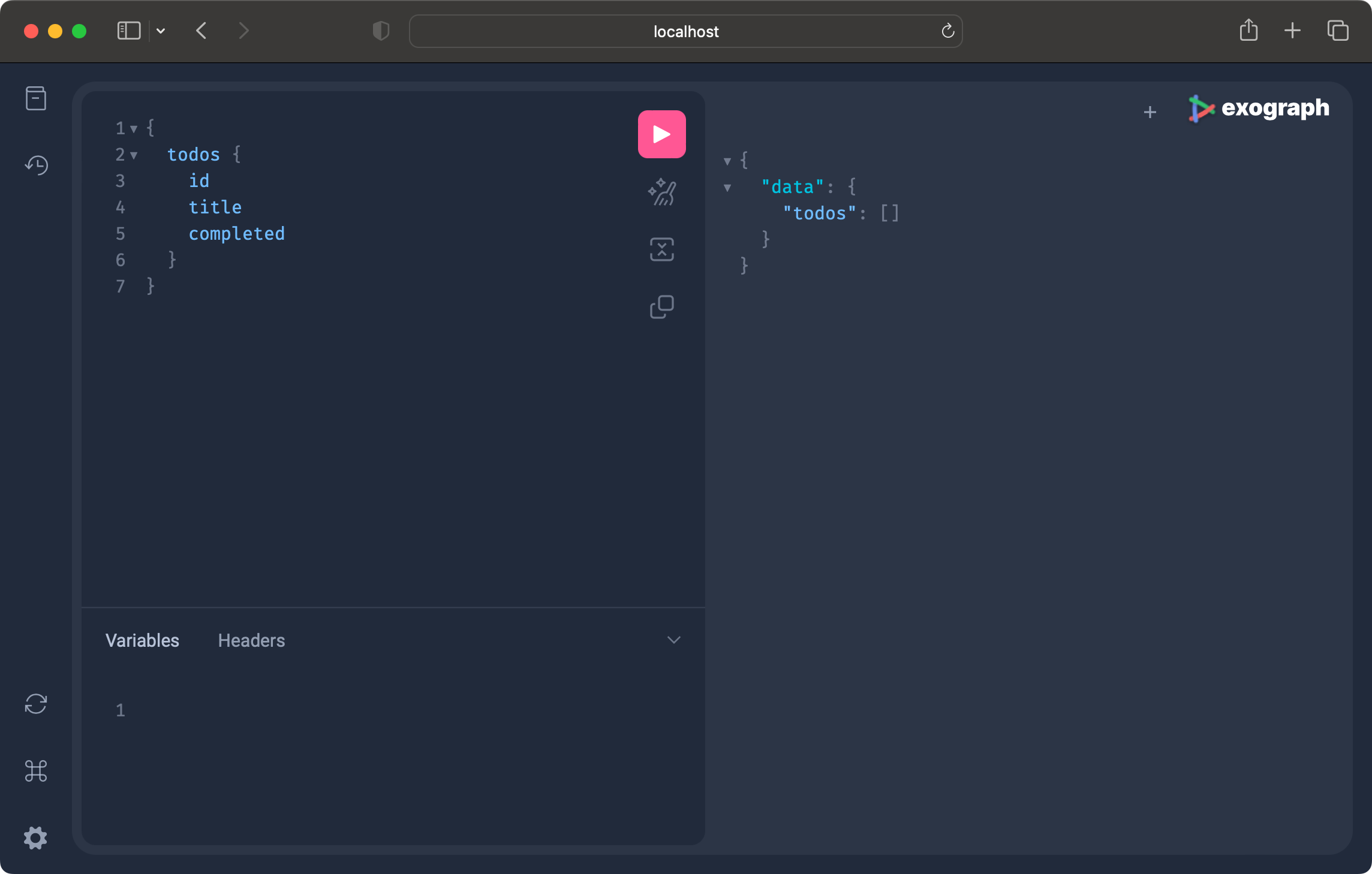Run the query with the pink play button
The width and height of the screenshot is (1372, 874).
click(x=661, y=134)
